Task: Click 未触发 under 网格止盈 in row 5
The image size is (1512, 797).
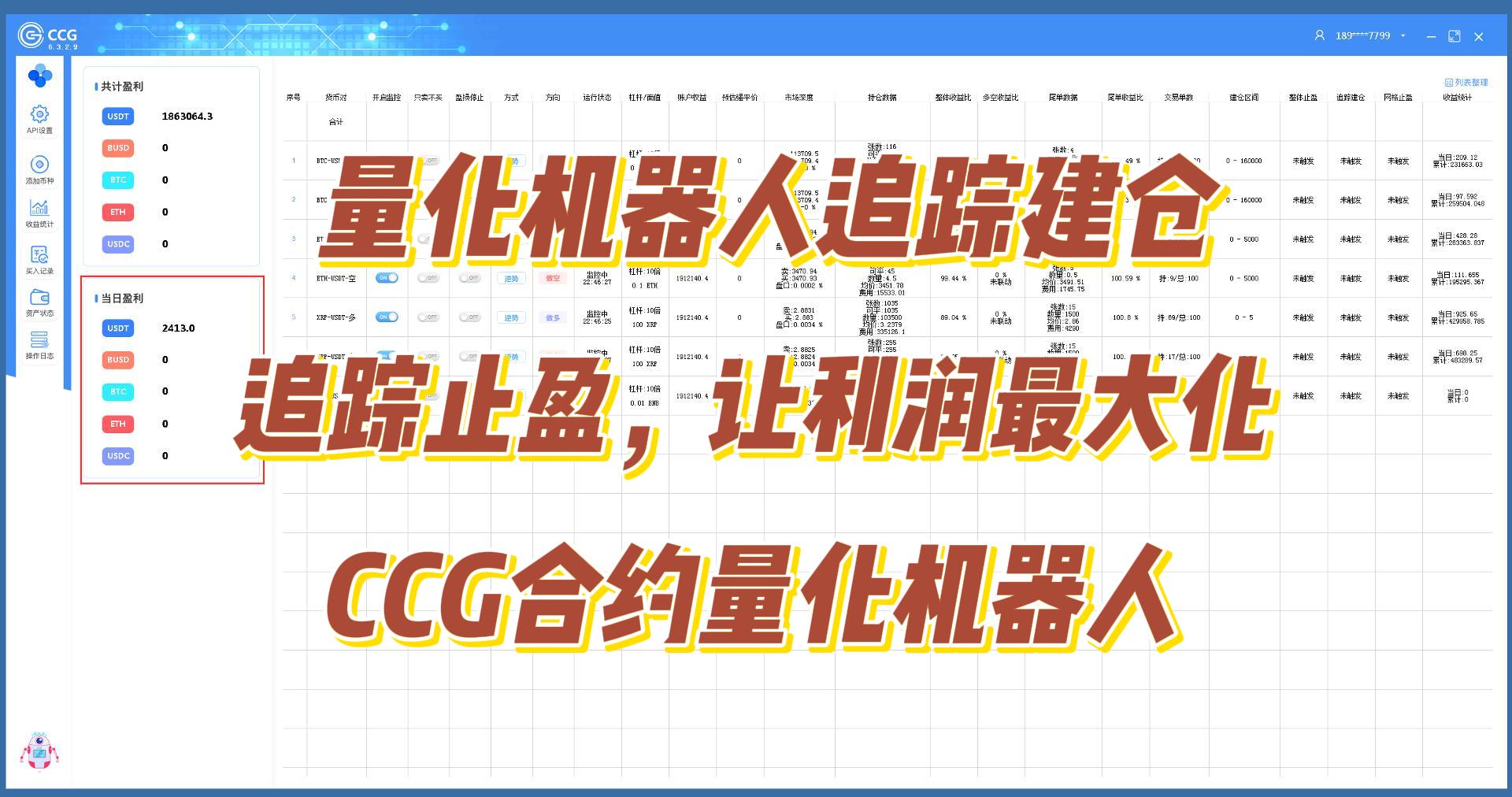Action: 1398,318
